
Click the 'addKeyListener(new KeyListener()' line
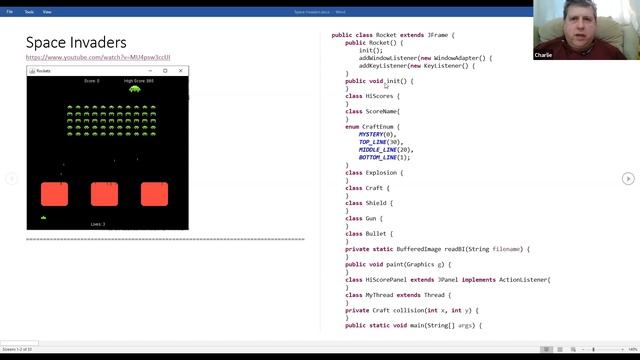tap(417, 66)
